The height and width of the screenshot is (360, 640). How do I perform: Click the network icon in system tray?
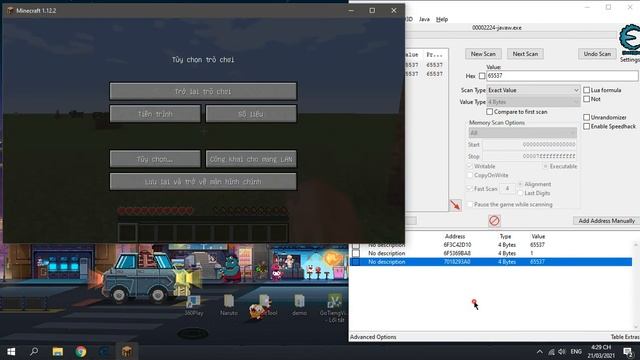(x=551, y=351)
